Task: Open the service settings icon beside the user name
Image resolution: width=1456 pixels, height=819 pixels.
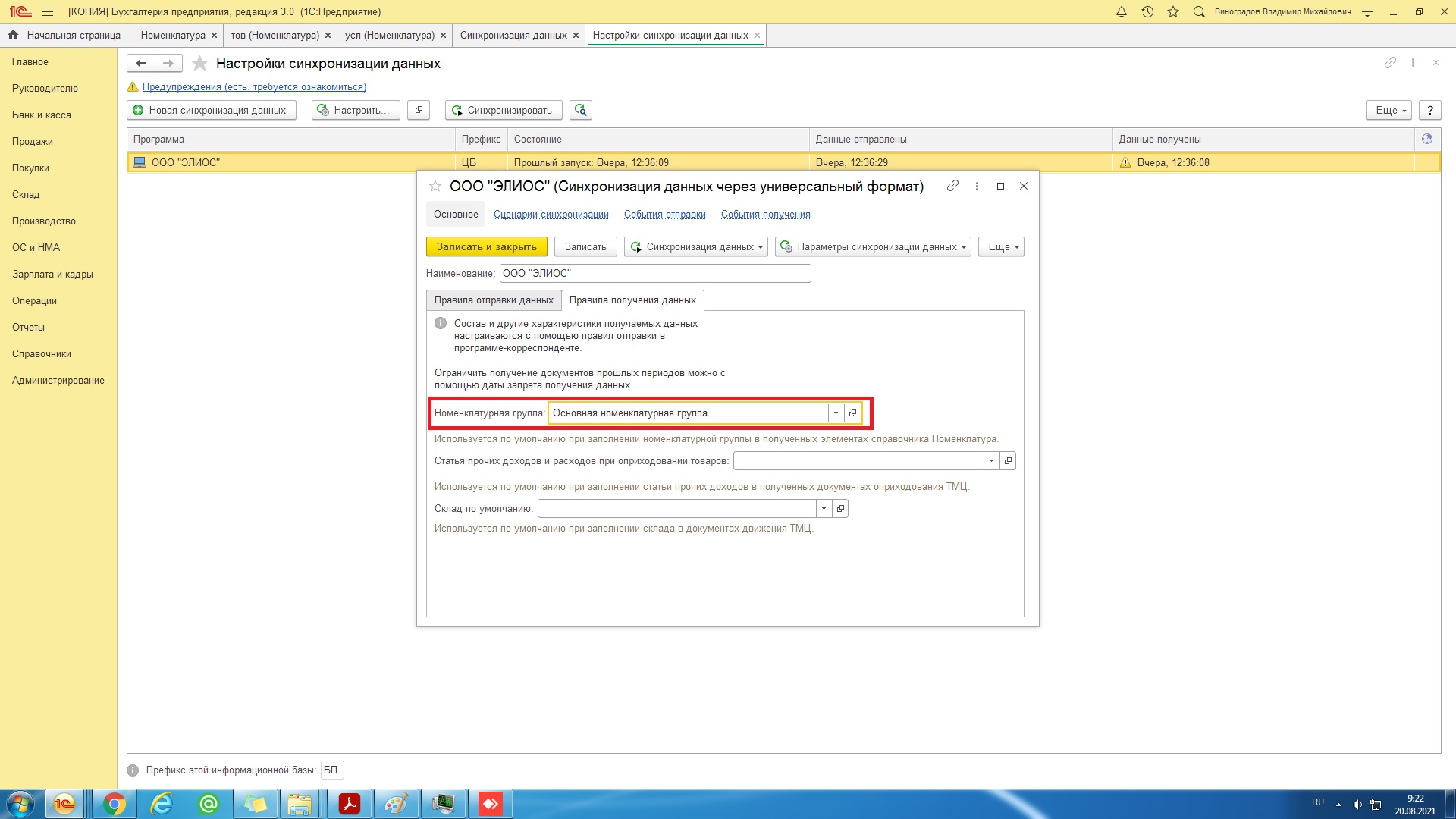Action: point(1367,11)
